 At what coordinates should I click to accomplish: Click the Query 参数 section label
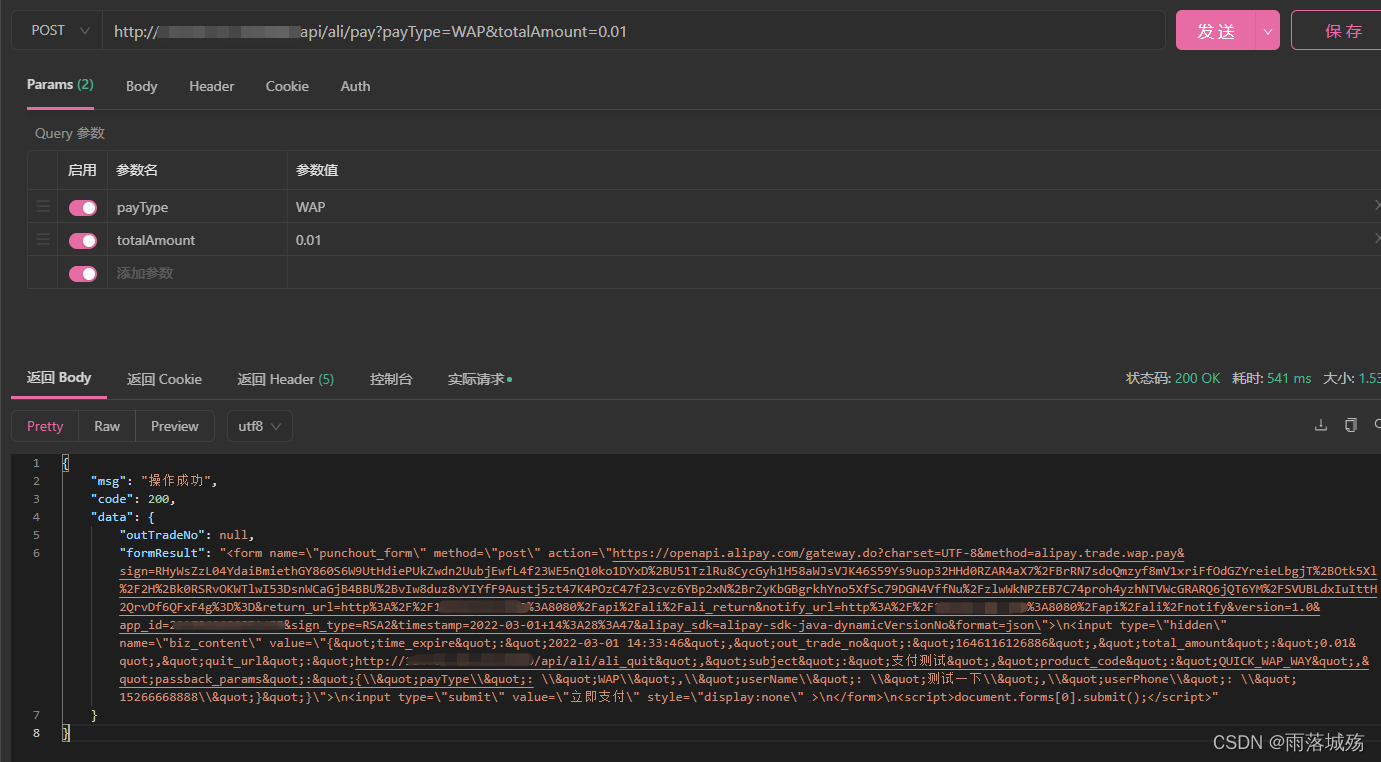(70, 134)
